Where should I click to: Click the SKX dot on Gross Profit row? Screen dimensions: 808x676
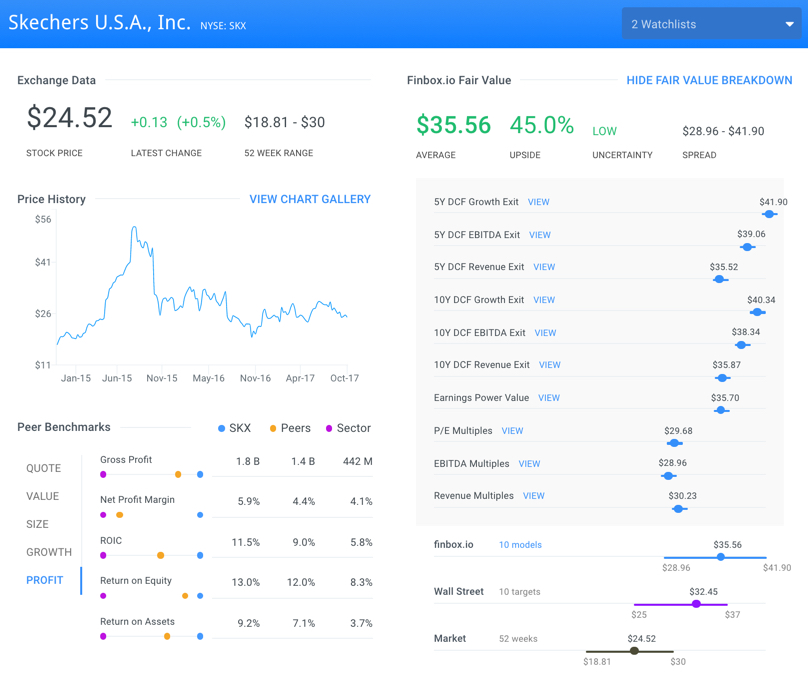pyautogui.click(x=200, y=475)
